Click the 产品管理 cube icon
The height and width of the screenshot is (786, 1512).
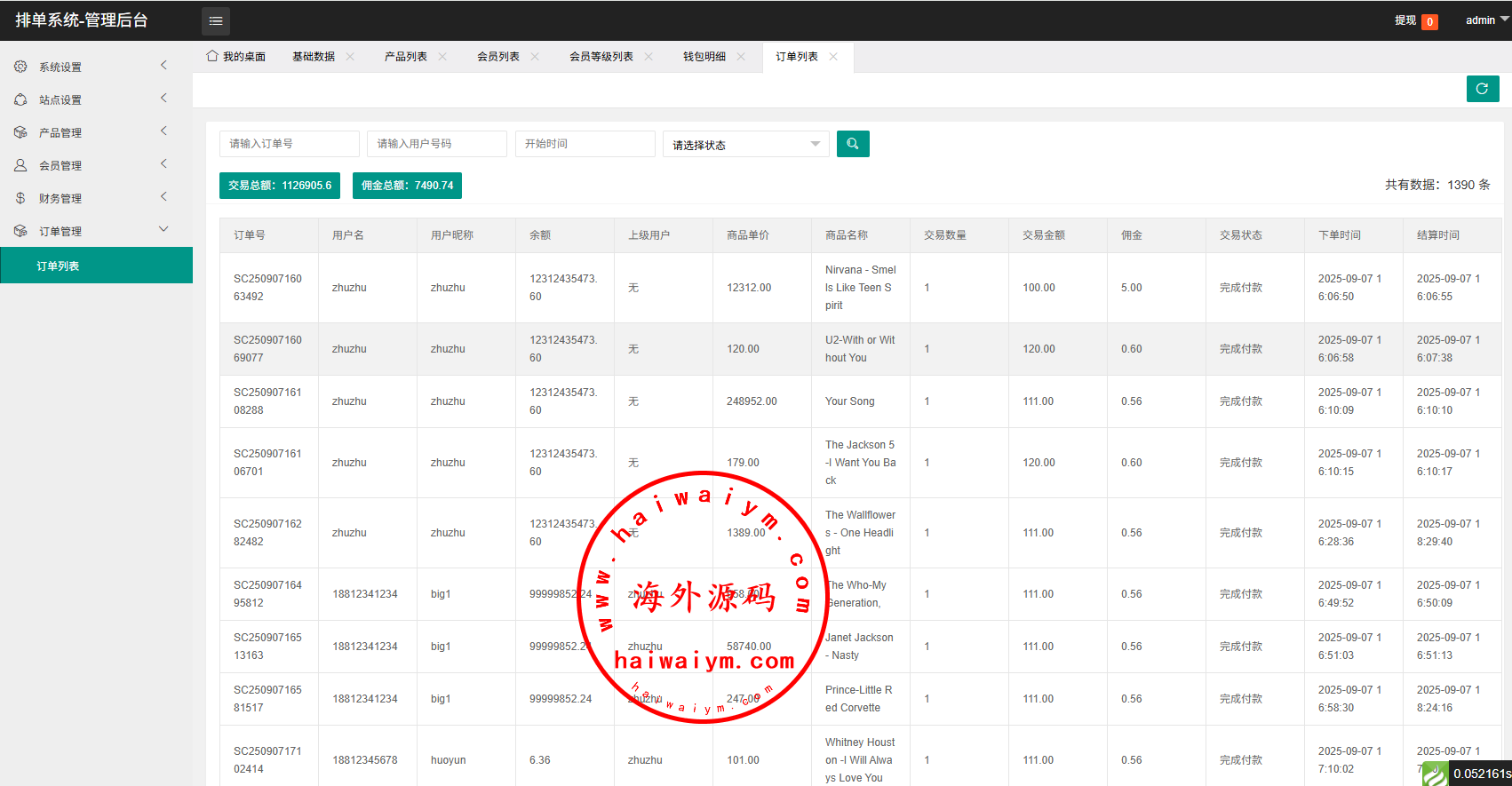(x=20, y=132)
